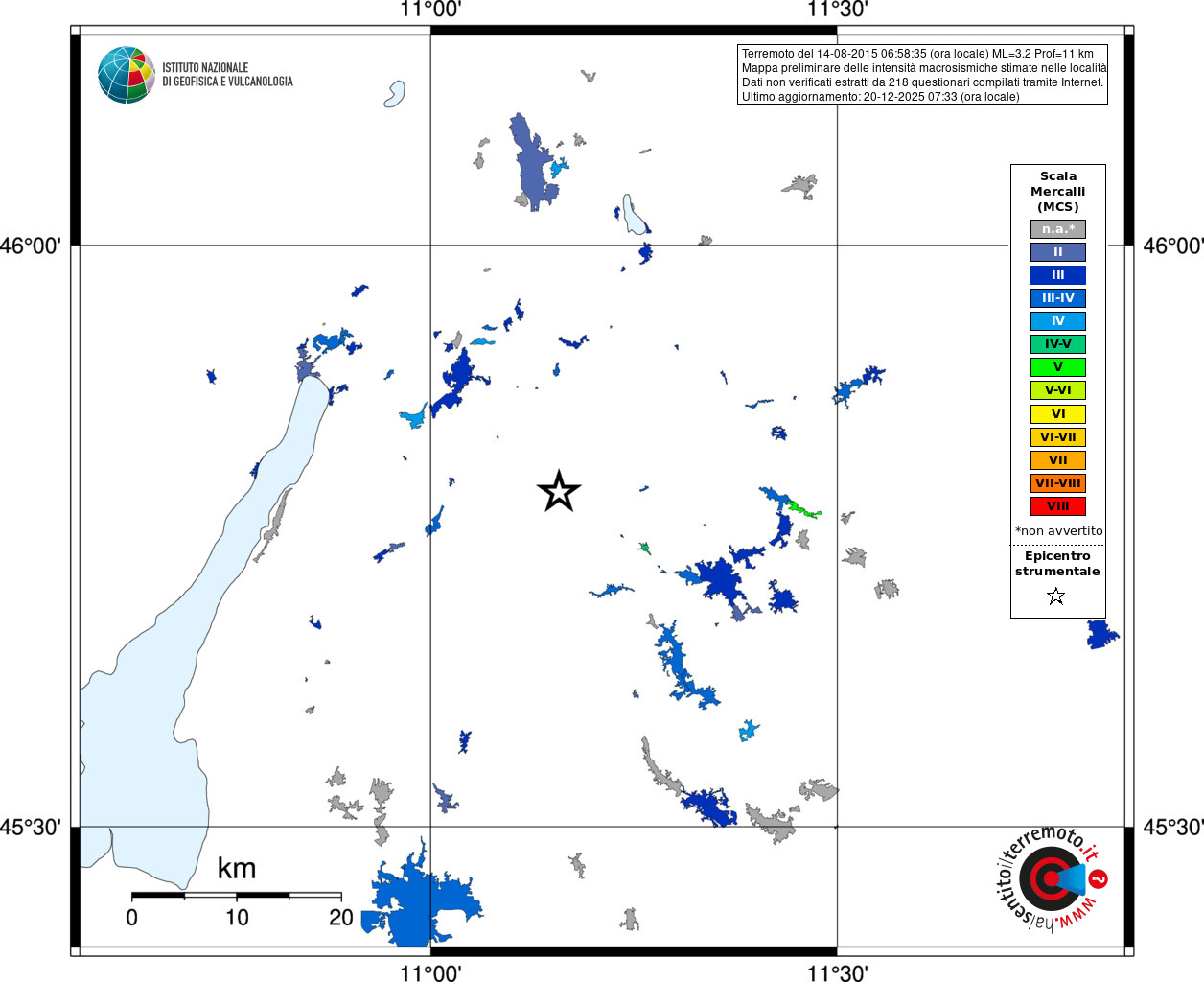Viewport: 1204px width, 982px height.
Task: Select the IV intensity legend swatch
Action: [1058, 321]
